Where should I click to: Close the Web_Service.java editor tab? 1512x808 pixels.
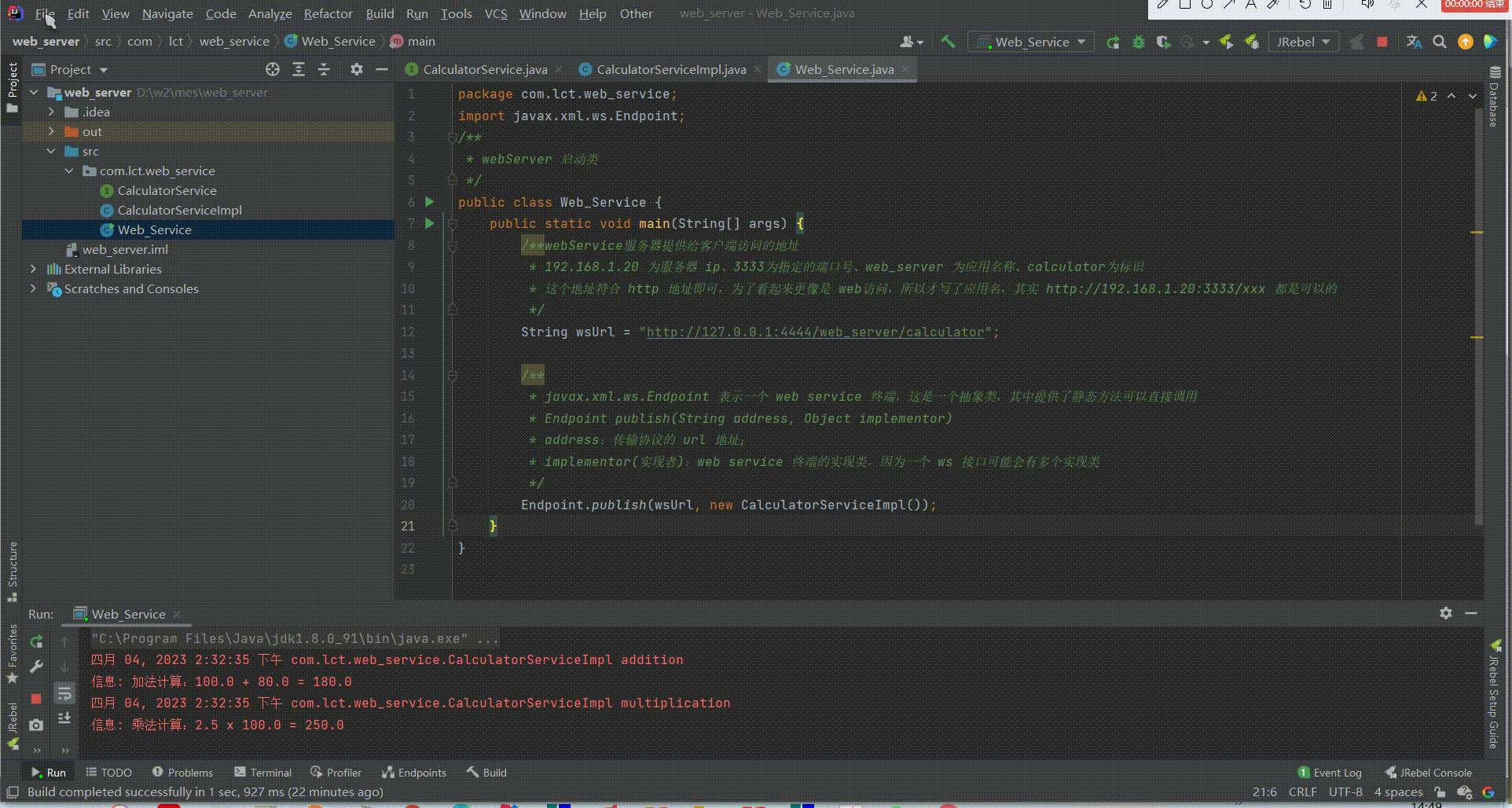click(x=905, y=69)
